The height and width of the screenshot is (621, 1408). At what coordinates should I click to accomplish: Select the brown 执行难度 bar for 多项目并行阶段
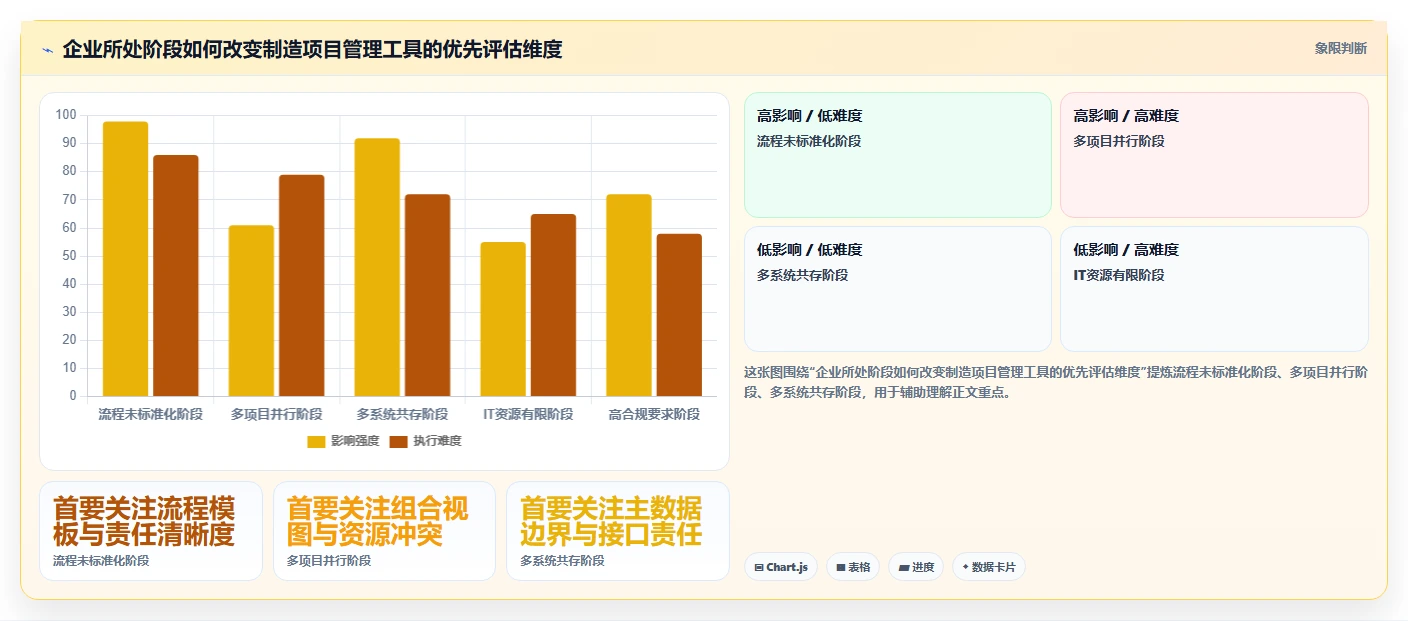tap(302, 286)
